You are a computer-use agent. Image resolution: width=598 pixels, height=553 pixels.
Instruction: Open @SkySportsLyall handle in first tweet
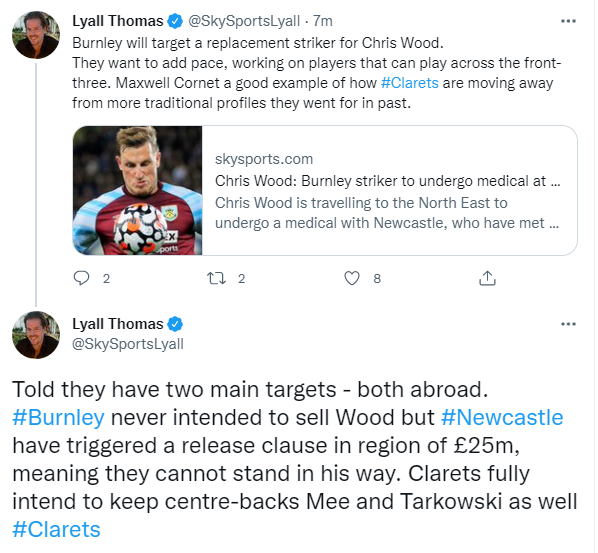[x=244, y=21]
